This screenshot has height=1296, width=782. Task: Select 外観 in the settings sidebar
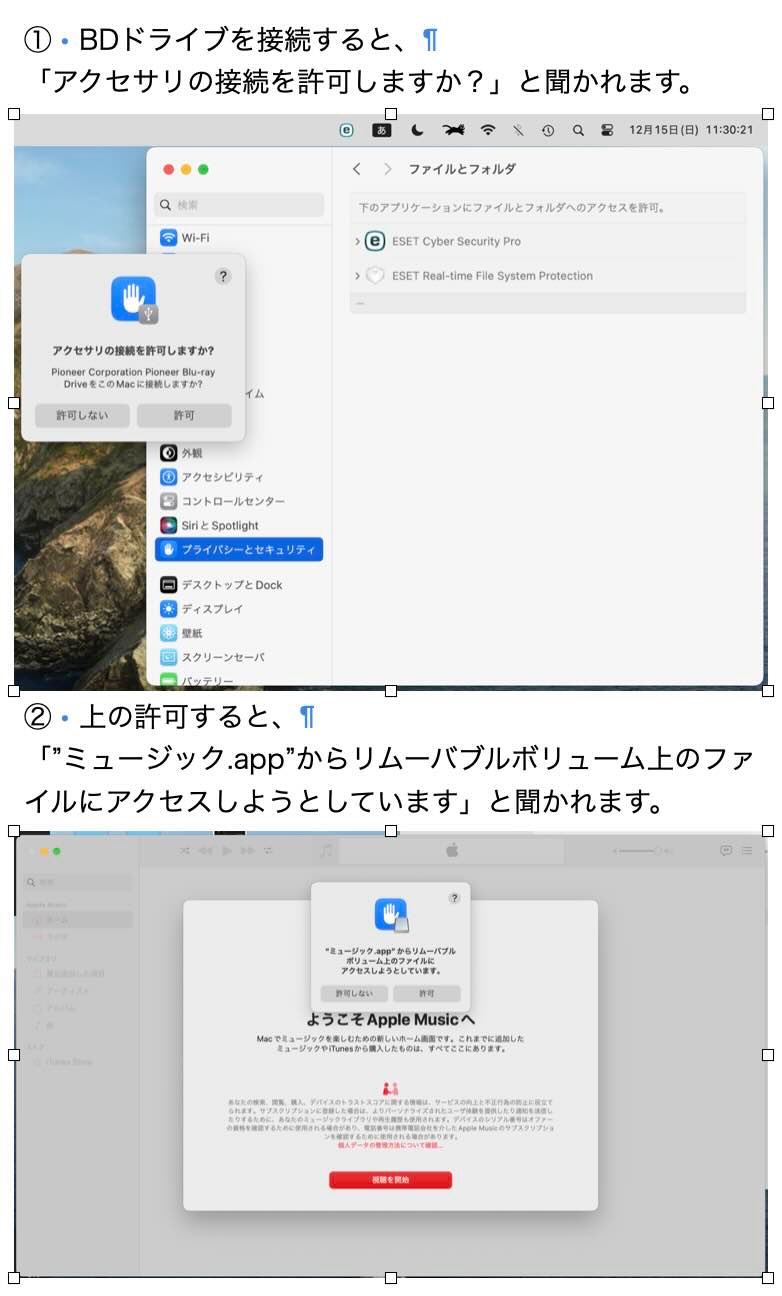point(240,453)
